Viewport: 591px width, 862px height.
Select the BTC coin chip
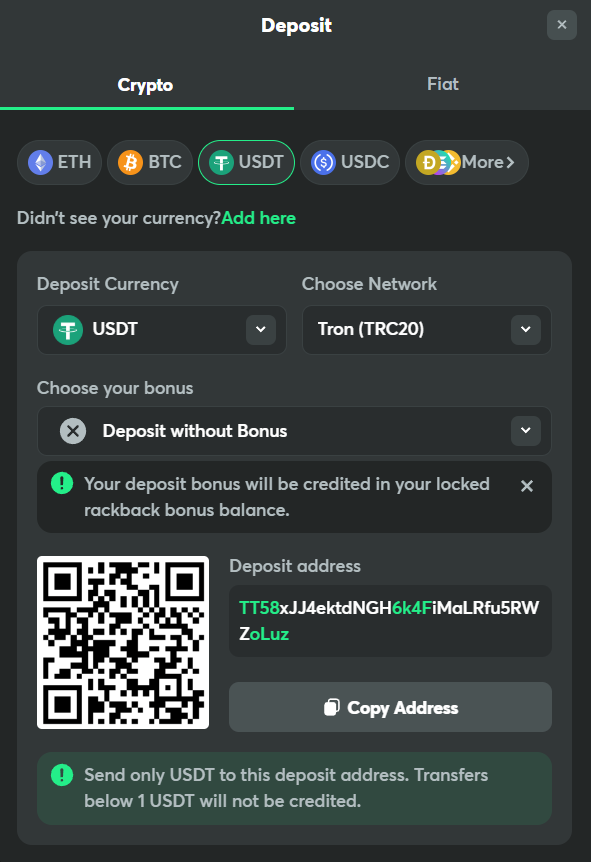150,162
